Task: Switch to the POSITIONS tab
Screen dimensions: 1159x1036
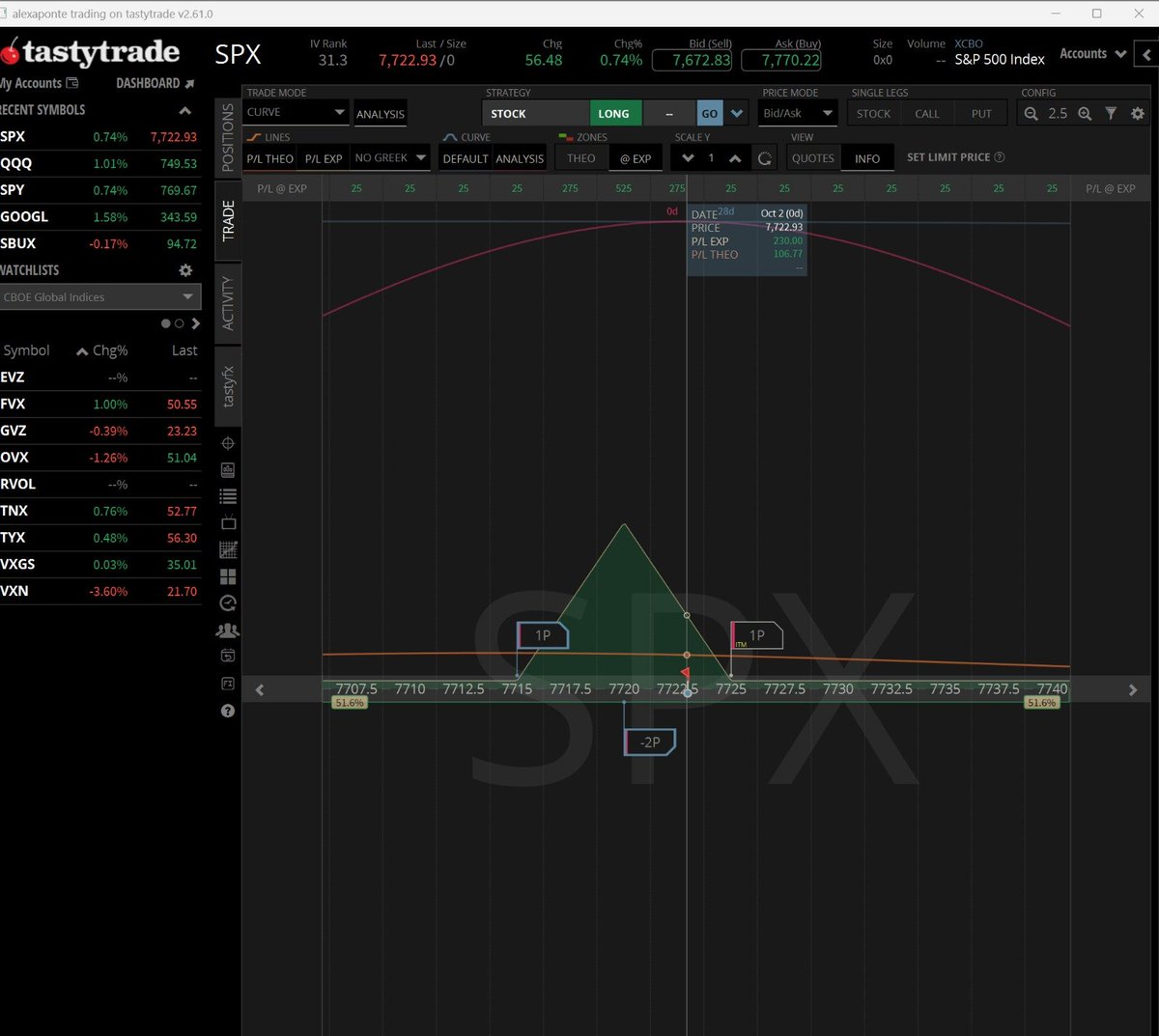Action: 228,138
